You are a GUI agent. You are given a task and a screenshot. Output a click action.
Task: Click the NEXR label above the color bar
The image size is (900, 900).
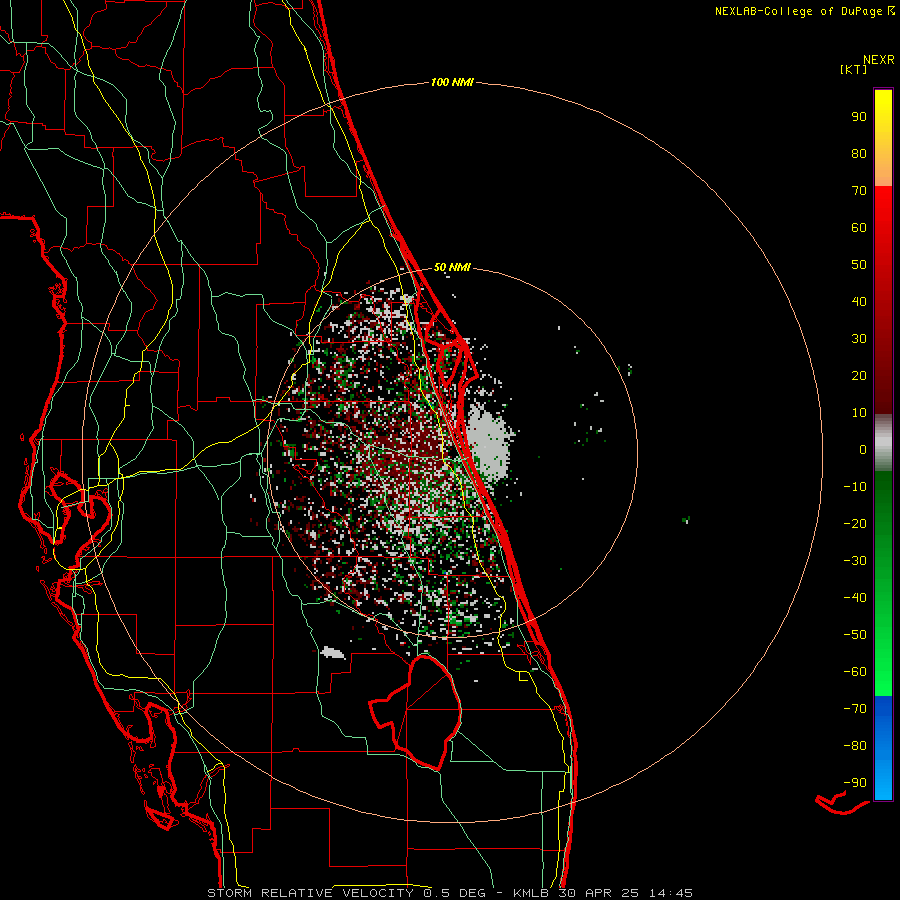click(879, 60)
